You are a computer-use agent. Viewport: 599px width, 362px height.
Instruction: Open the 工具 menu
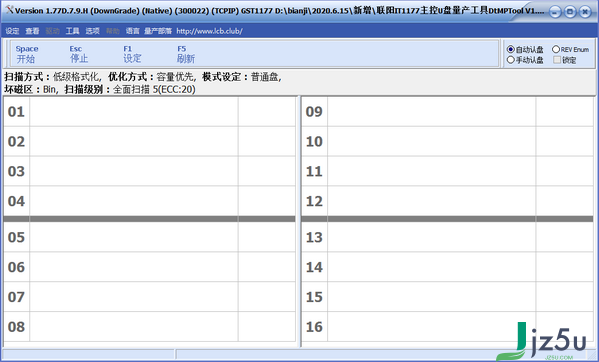[x=72, y=31]
